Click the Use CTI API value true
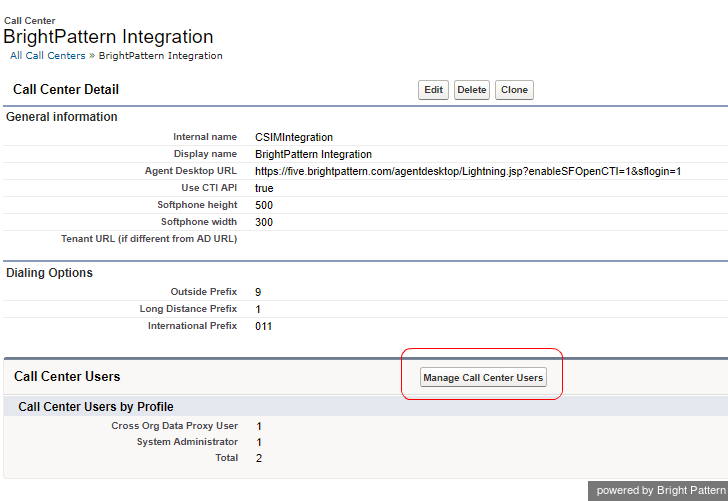The width and height of the screenshot is (728, 501). click(264, 188)
